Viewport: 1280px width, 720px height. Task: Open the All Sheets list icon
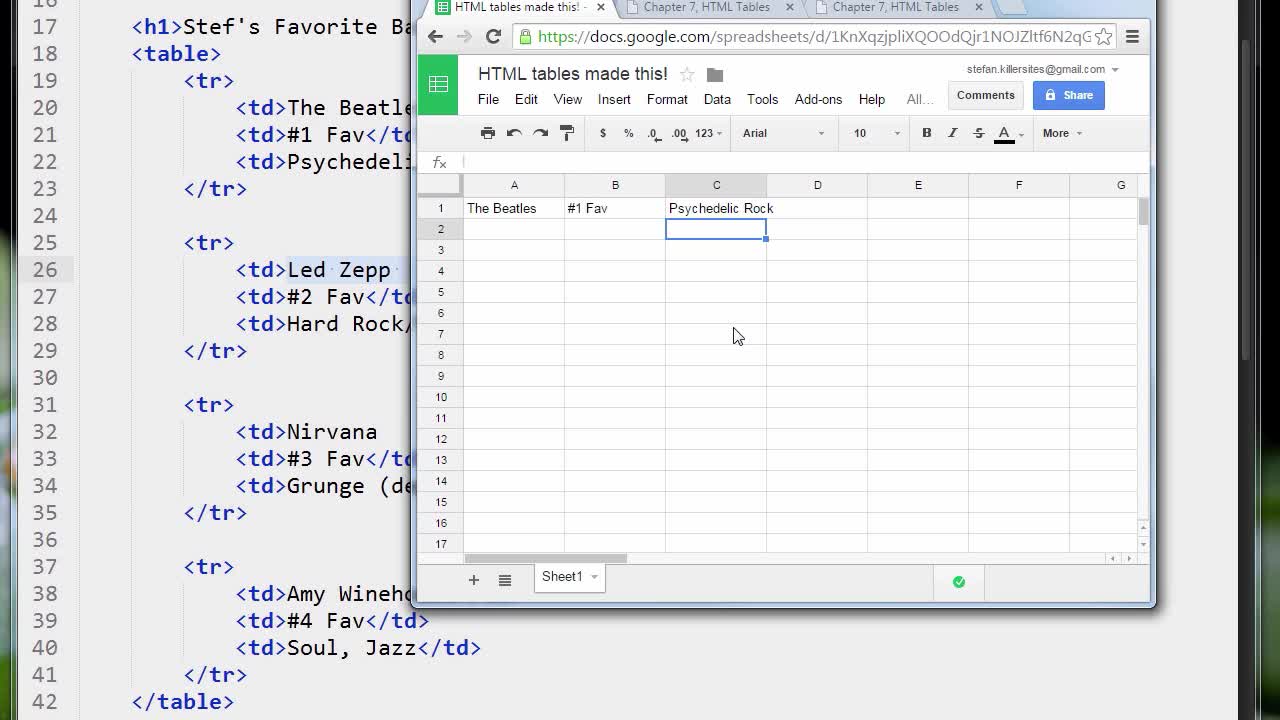(505, 580)
